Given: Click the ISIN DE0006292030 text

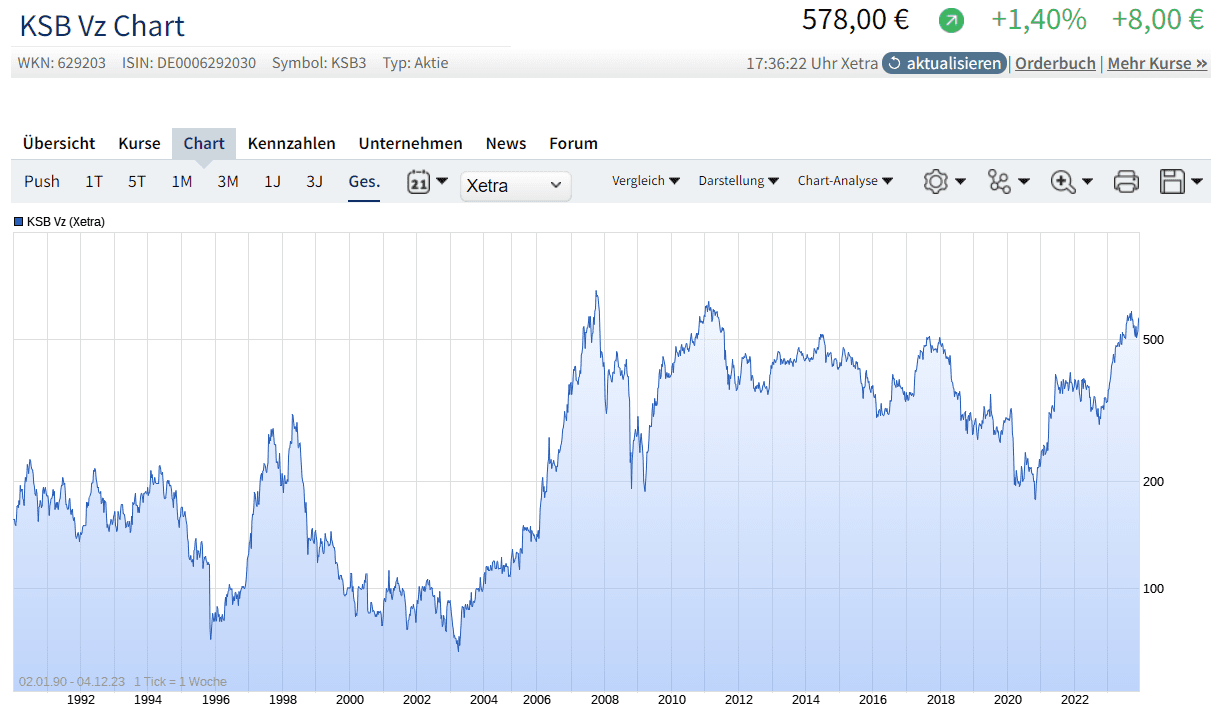Looking at the screenshot, I should 189,63.
